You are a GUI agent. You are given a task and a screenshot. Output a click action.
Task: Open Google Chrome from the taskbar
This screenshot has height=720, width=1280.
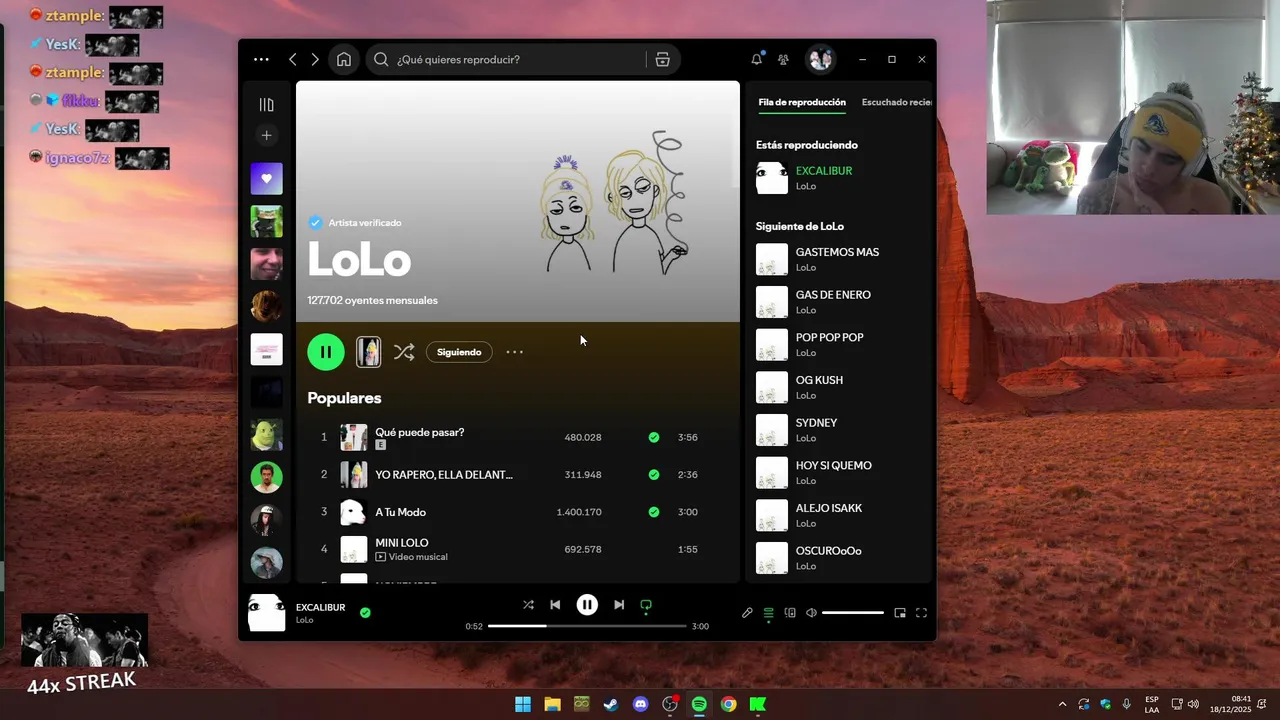[x=729, y=704]
